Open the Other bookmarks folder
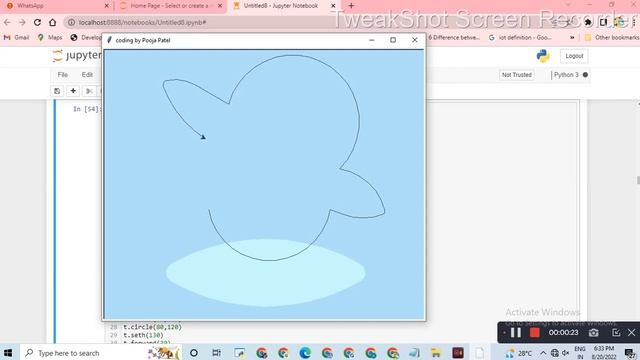The height and width of the screenshot is (360, 640). [x=611, y=37]
